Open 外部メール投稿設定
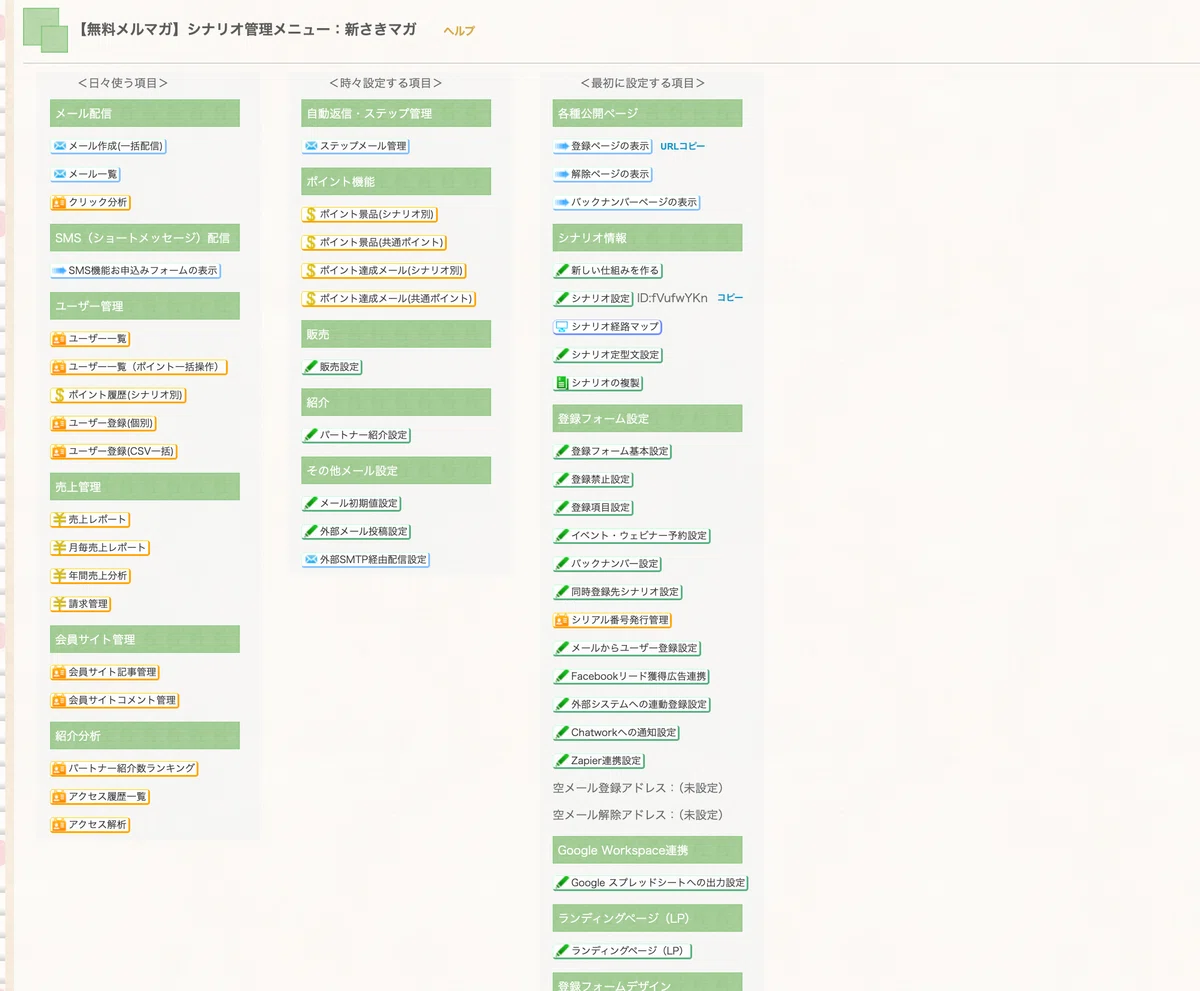This screenshot has height=991, width=1200. coord(356,531)
